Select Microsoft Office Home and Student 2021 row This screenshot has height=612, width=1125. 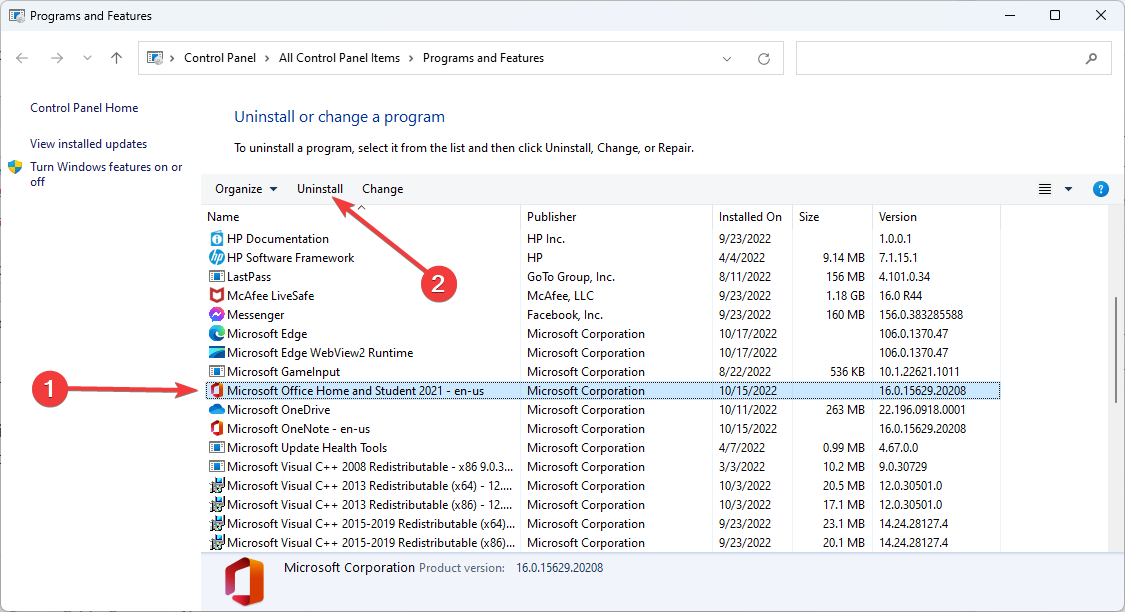coord(603,390)
